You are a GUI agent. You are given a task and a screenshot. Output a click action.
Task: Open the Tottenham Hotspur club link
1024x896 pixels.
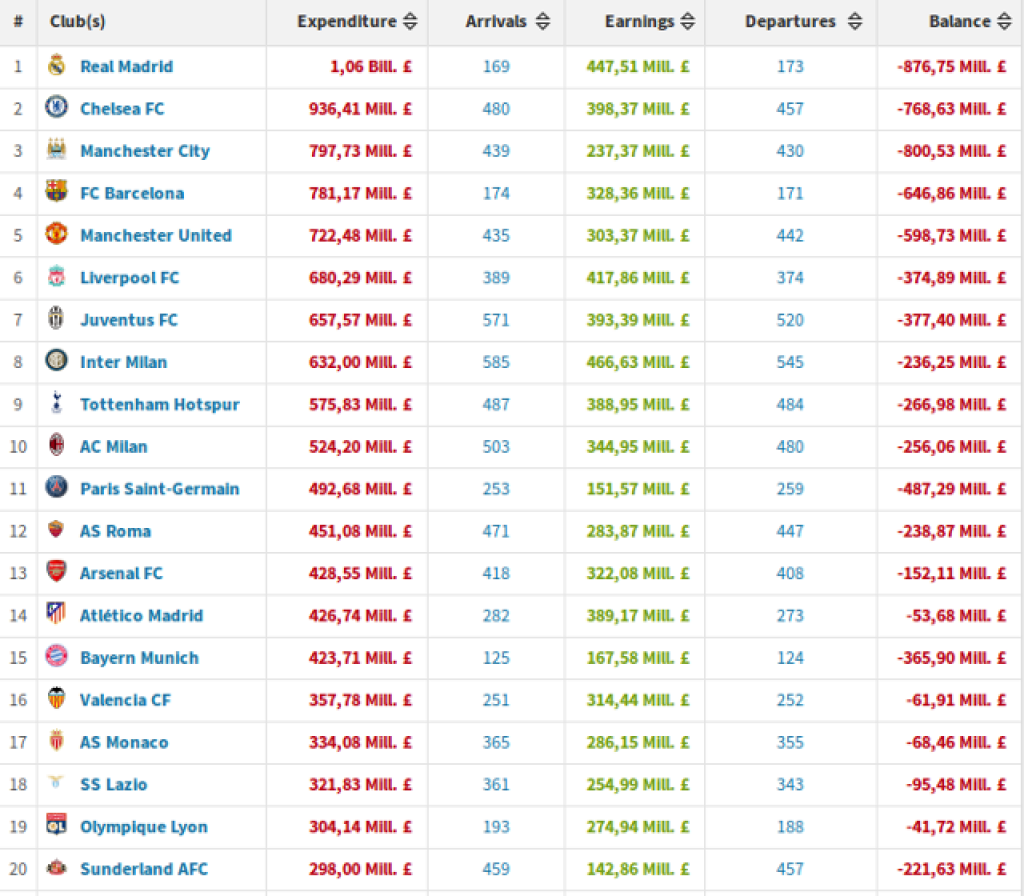point(160,404)
